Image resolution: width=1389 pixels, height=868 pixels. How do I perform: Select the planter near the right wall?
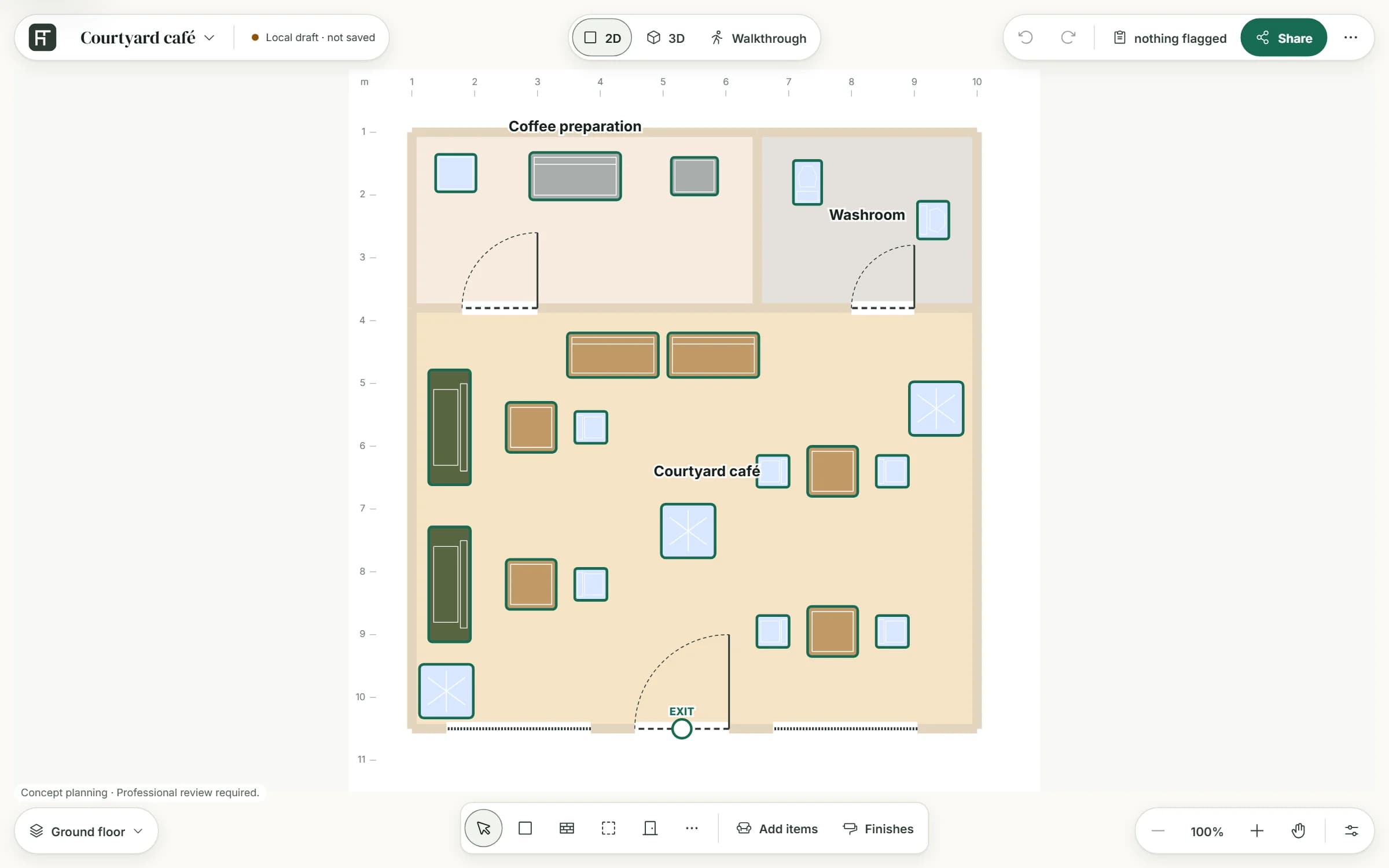(x=936, y=409)
